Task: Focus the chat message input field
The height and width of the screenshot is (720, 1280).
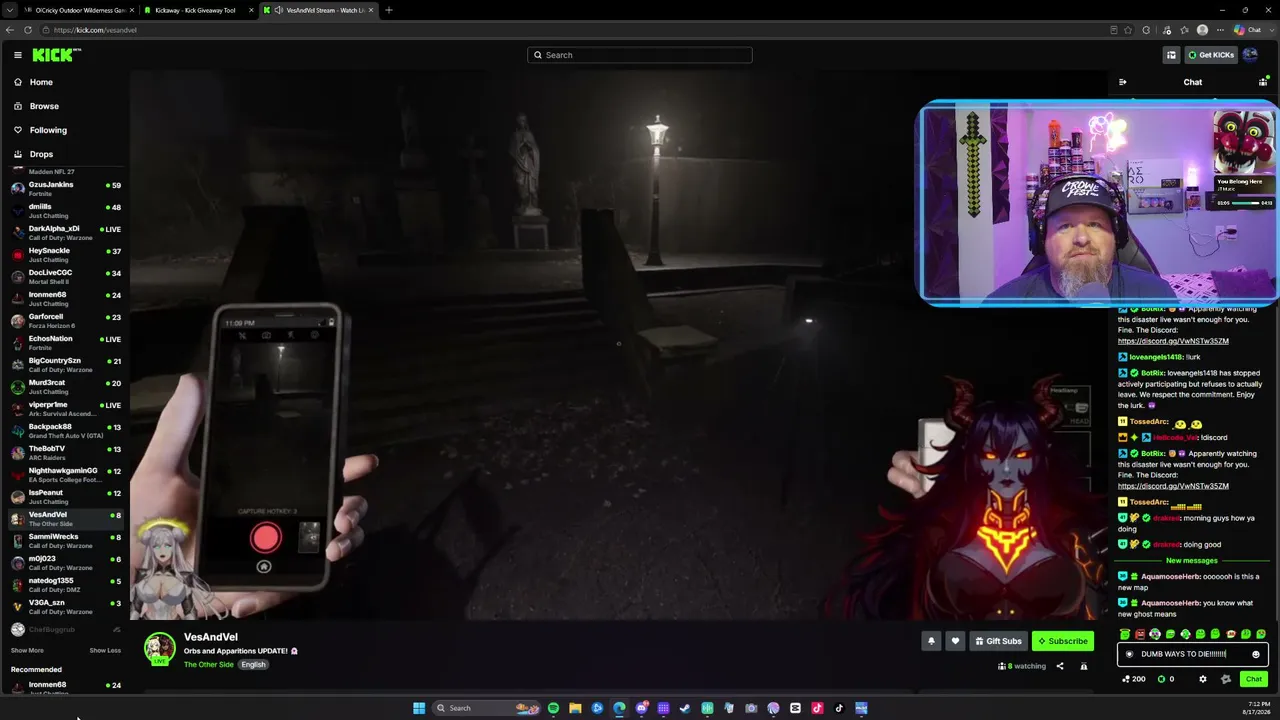Action: click(1193, 654)
